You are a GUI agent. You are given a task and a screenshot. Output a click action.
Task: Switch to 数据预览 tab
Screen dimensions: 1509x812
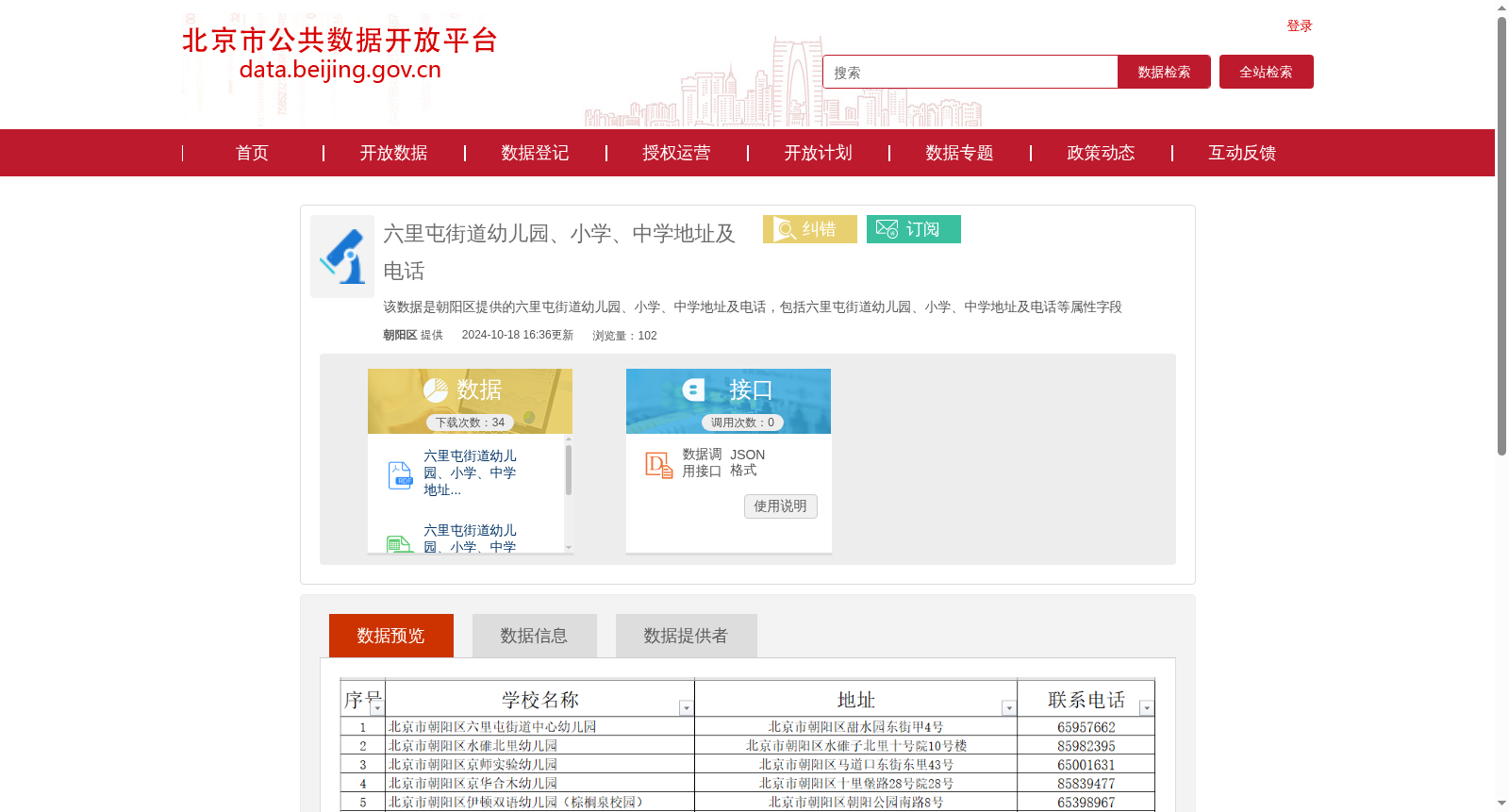coord(391,636)
